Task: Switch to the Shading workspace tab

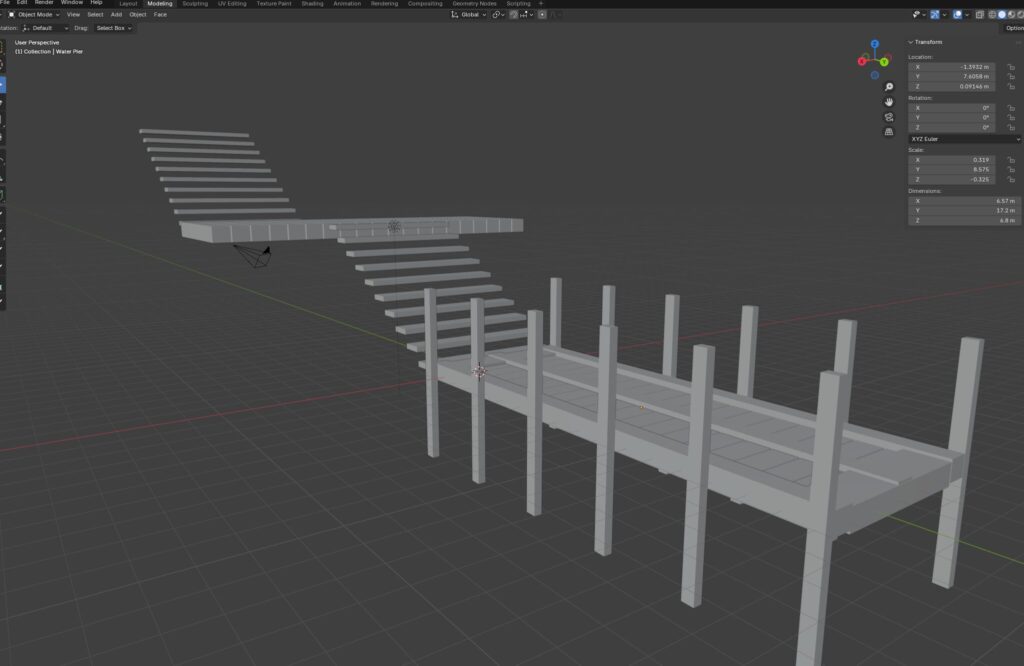Action: (x=311, y=3)
